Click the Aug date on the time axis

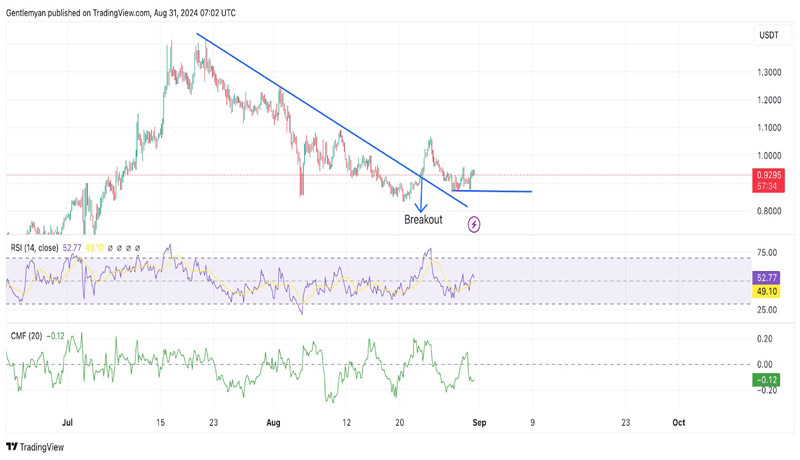(x=273, y=423)
